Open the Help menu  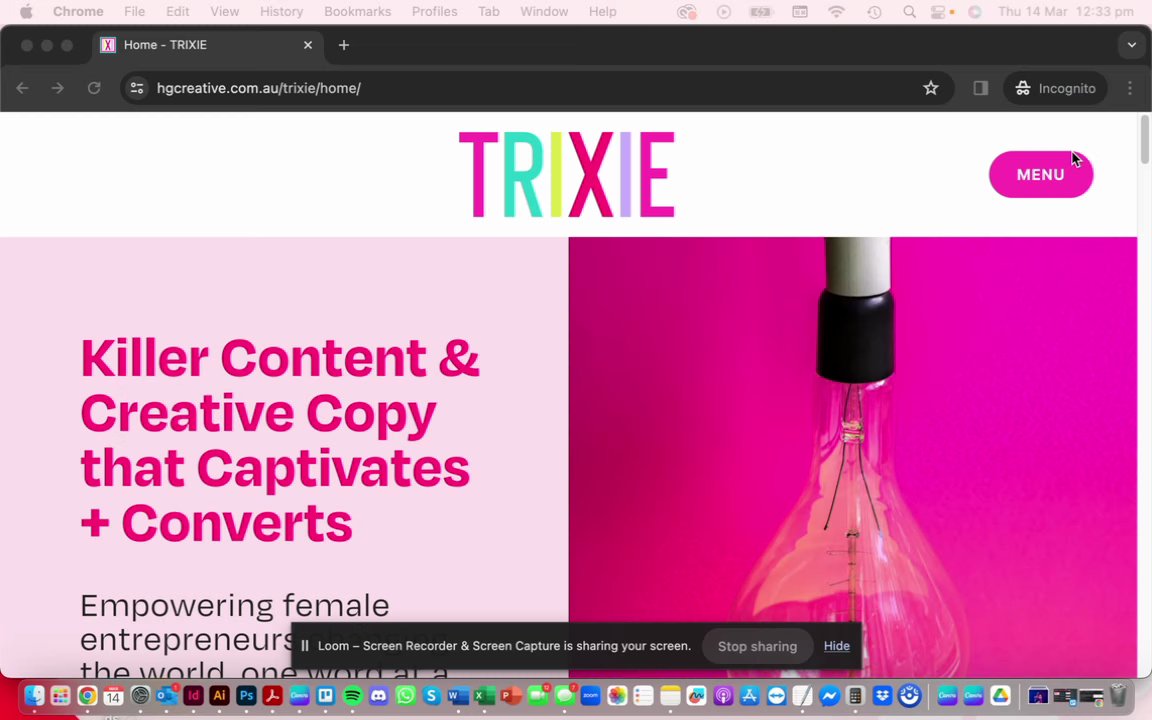pos(602,12)
